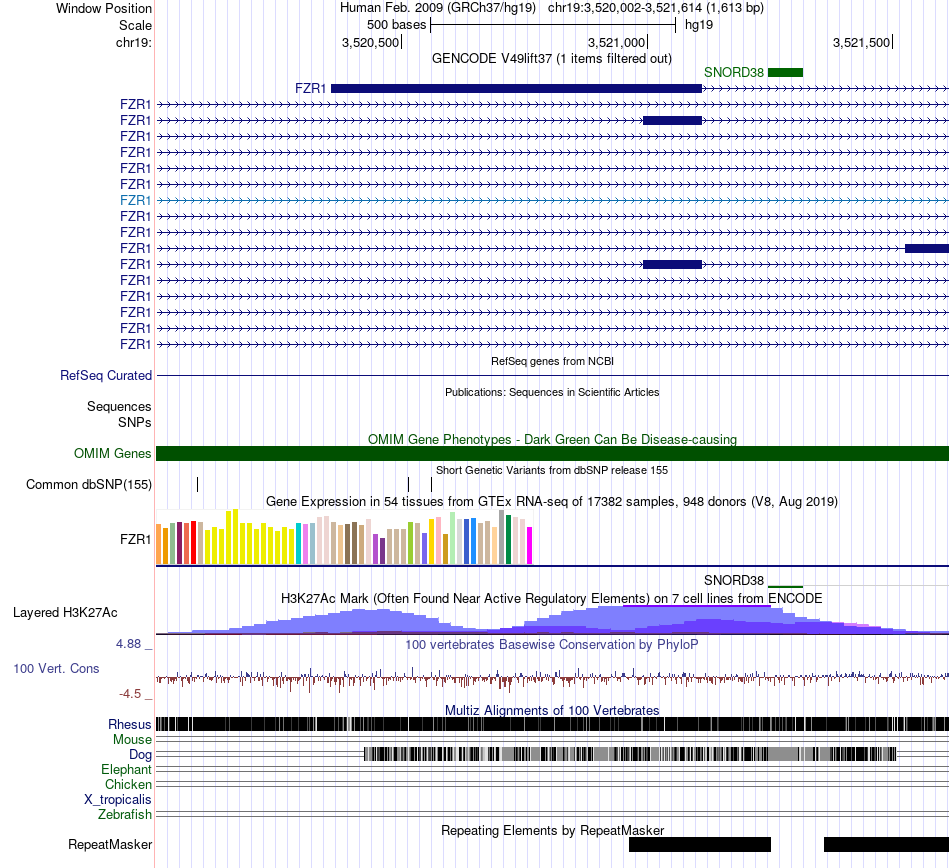
Task: Click the Zebrafish alignment label
Action: pyautogui.click(x=125, y=815)
